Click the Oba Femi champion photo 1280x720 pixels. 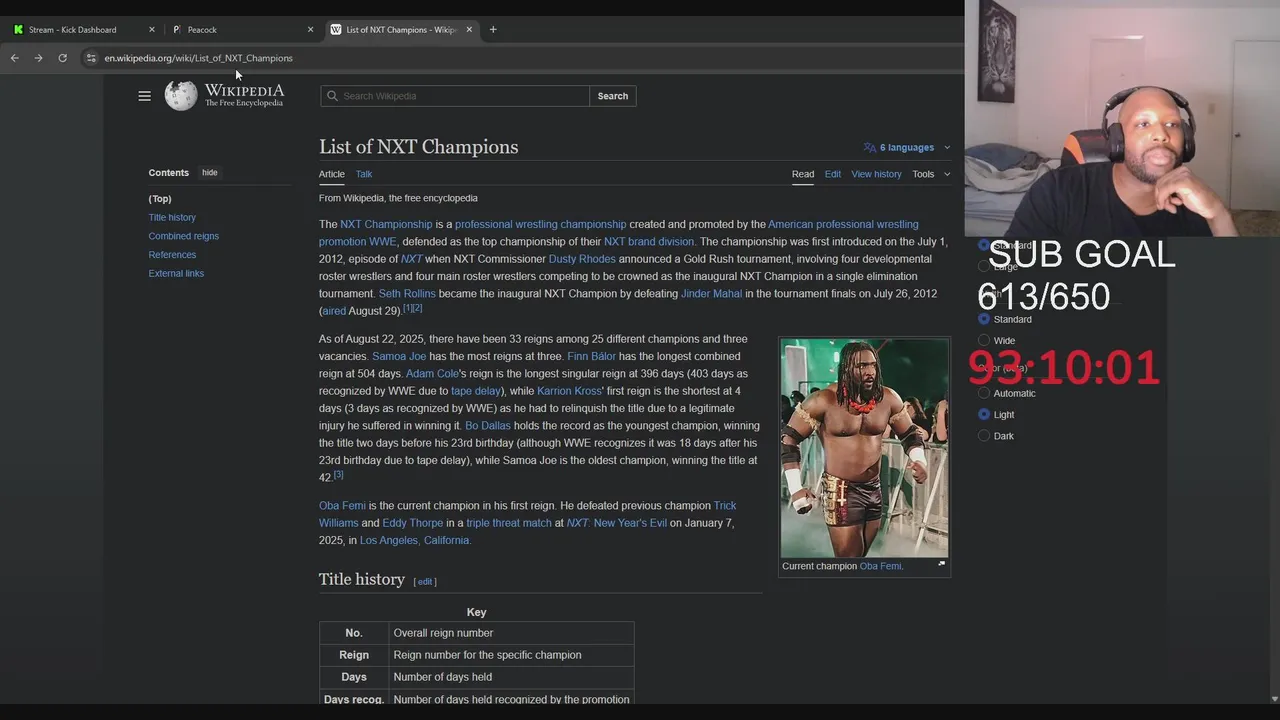point(864,447)
